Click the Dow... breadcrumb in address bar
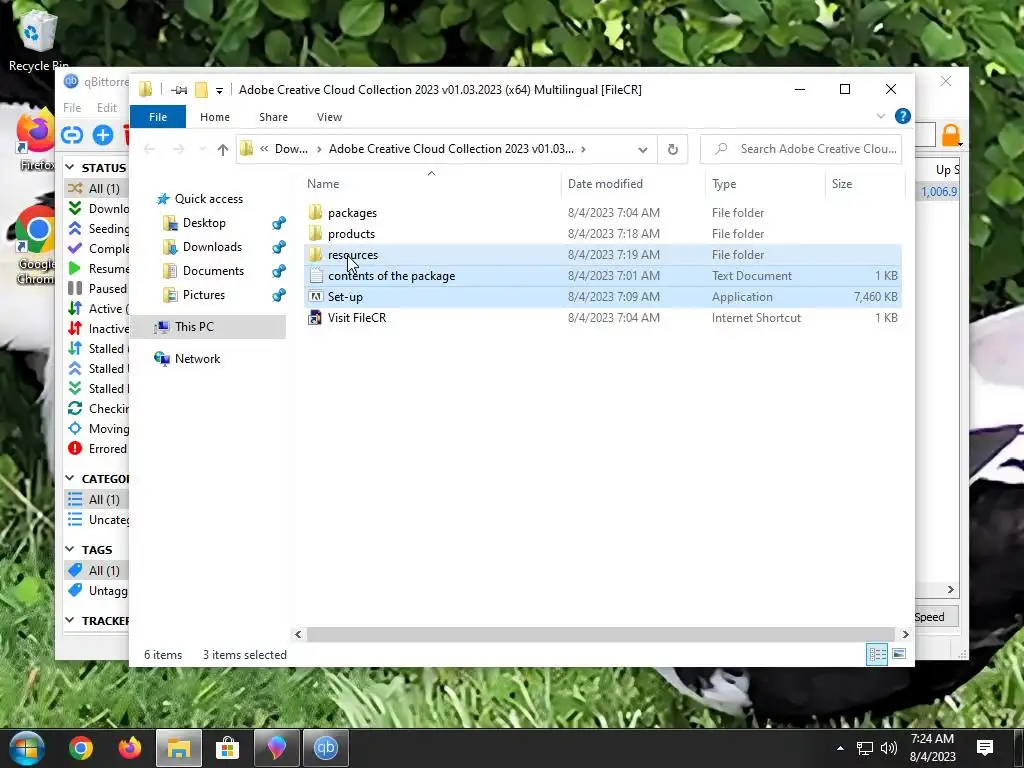The width and height of the screenshot is (1024, 768). click(x=291, y=149)
